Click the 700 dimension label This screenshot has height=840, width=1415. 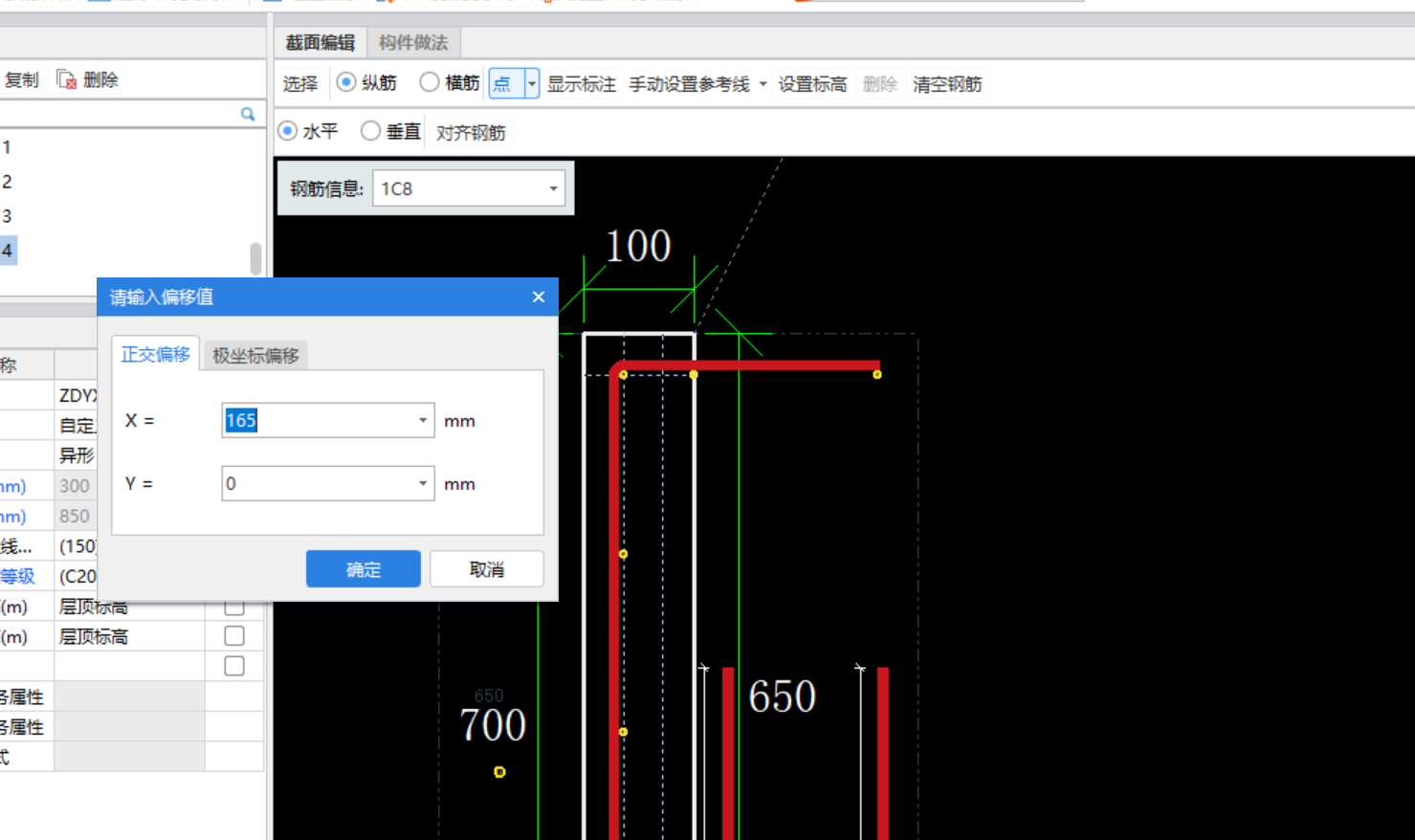tap(493, 725)
